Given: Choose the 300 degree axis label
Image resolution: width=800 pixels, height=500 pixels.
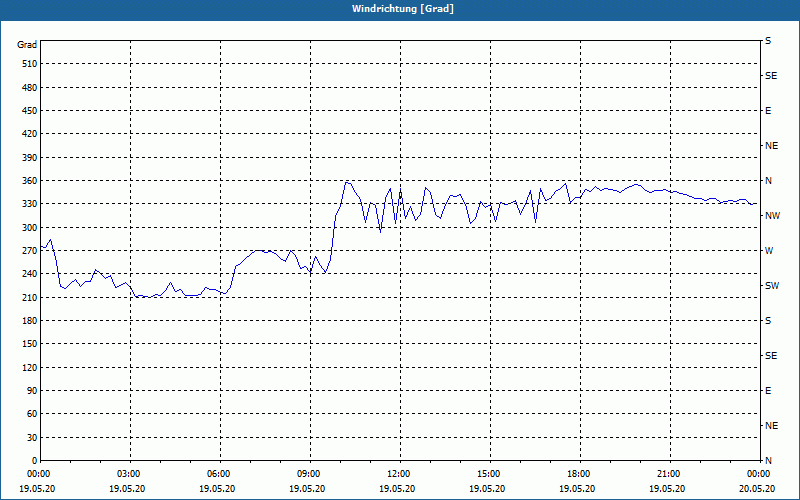Looking at the screenshot, I should [x=30, y=228].
